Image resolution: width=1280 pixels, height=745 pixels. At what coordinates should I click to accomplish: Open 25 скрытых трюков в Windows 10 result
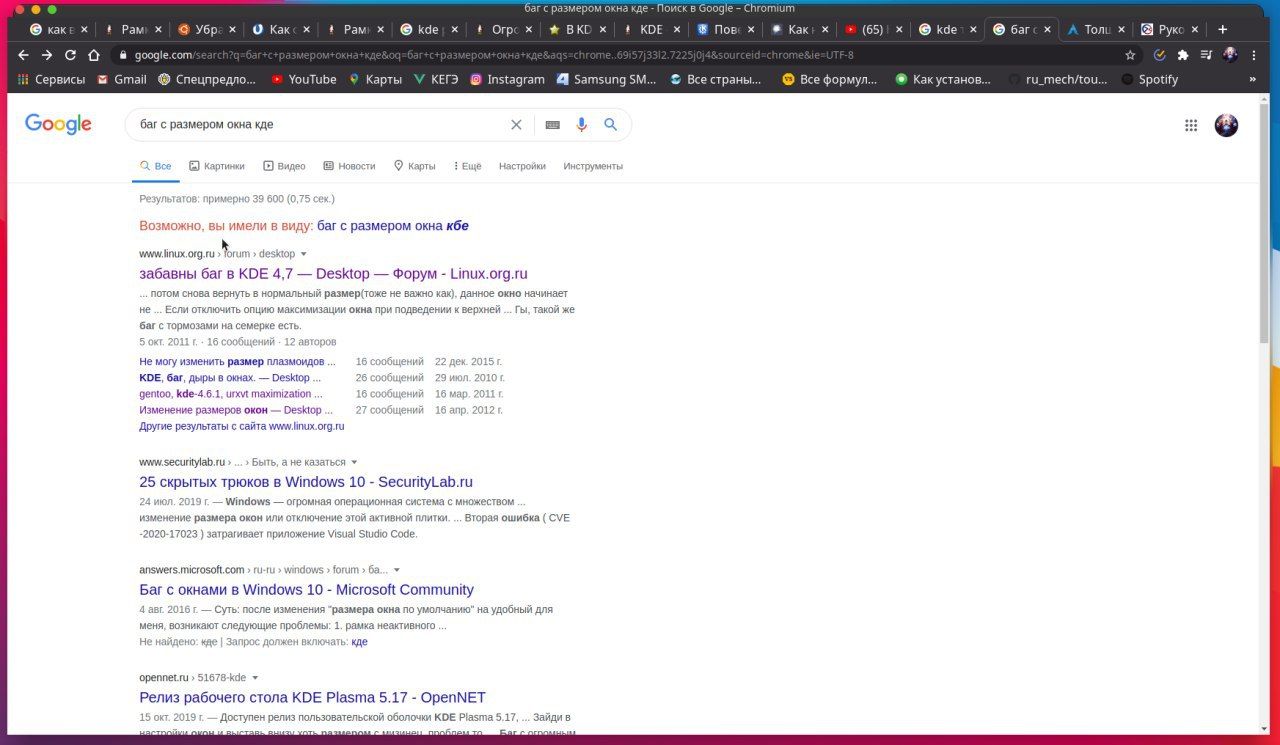tap(306, 481)
